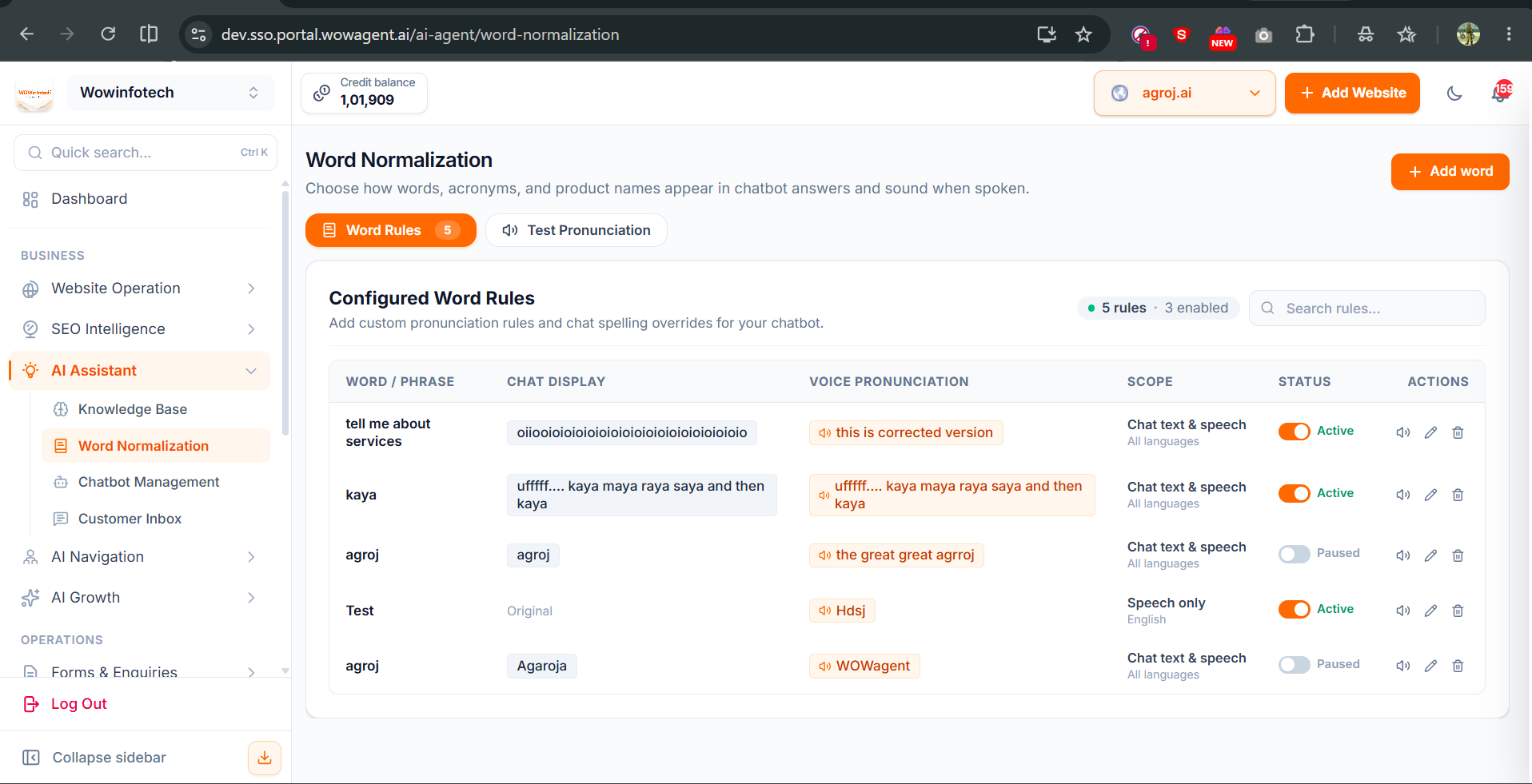Click the download icon in sidebar footer
Viewport: 1532px width, 784px height.
coord(265,758)
